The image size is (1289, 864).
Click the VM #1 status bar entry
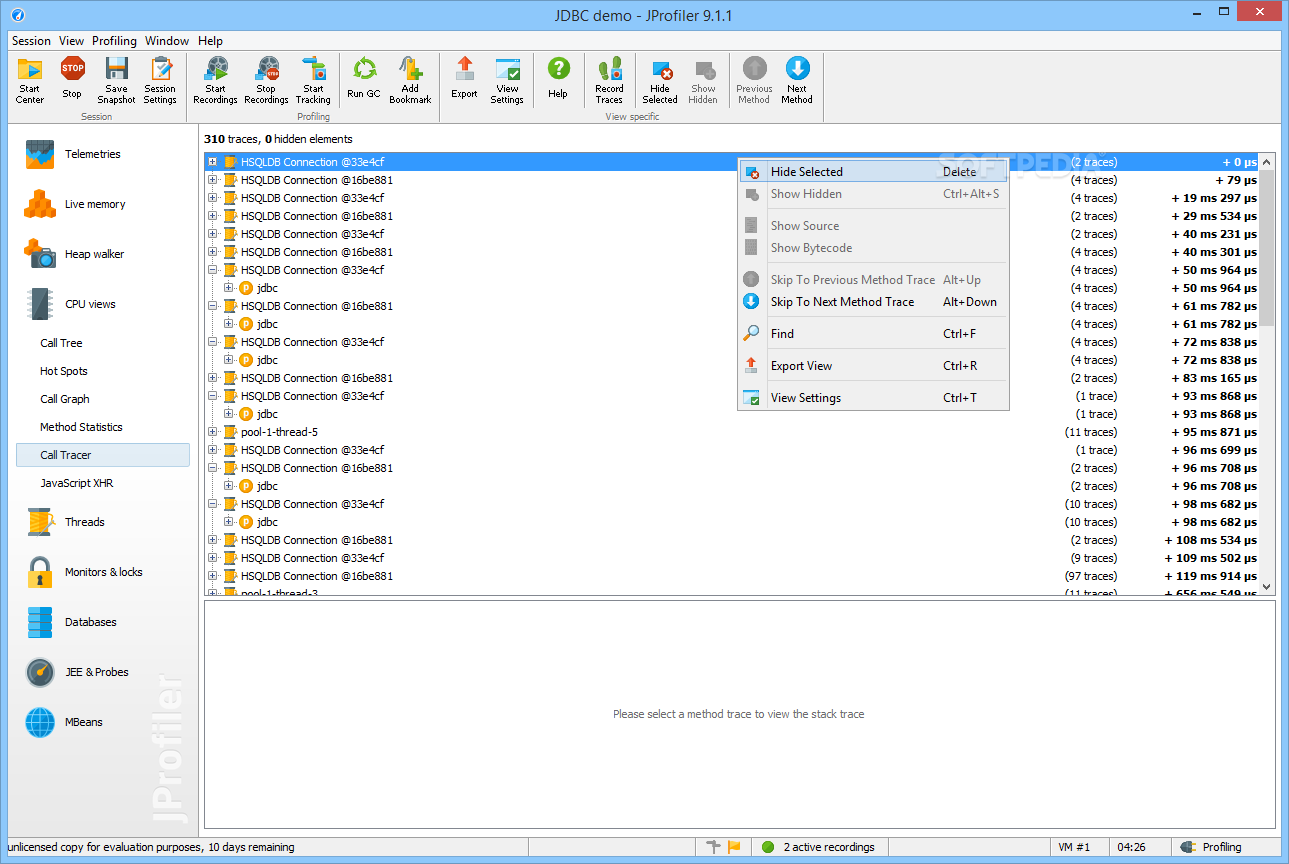1075,847
